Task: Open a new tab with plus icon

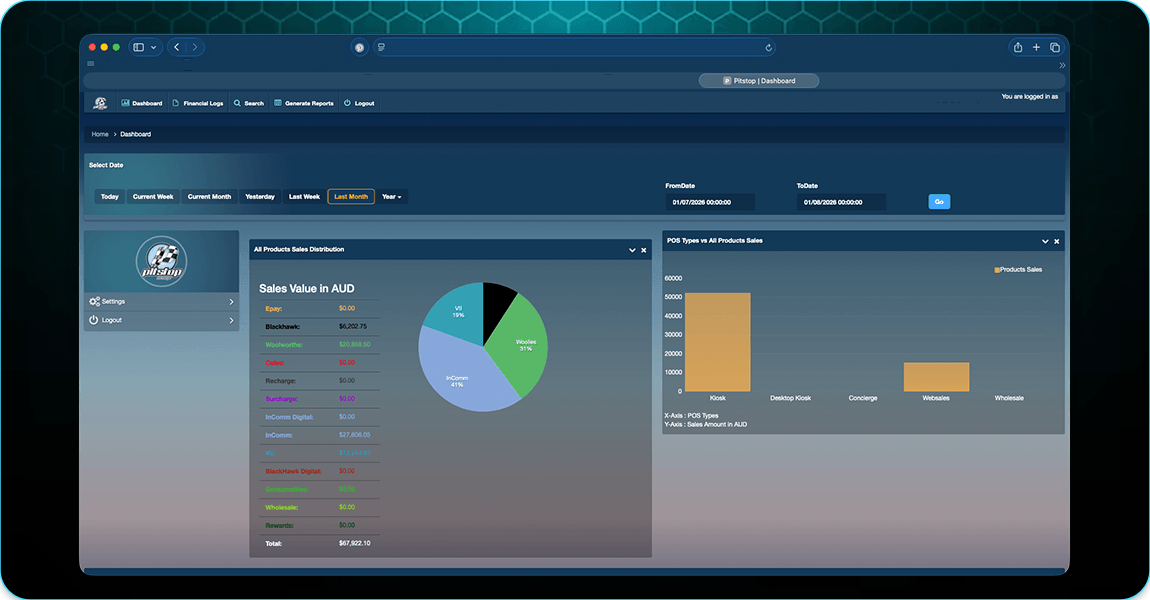Action: tap(1036, 47)
